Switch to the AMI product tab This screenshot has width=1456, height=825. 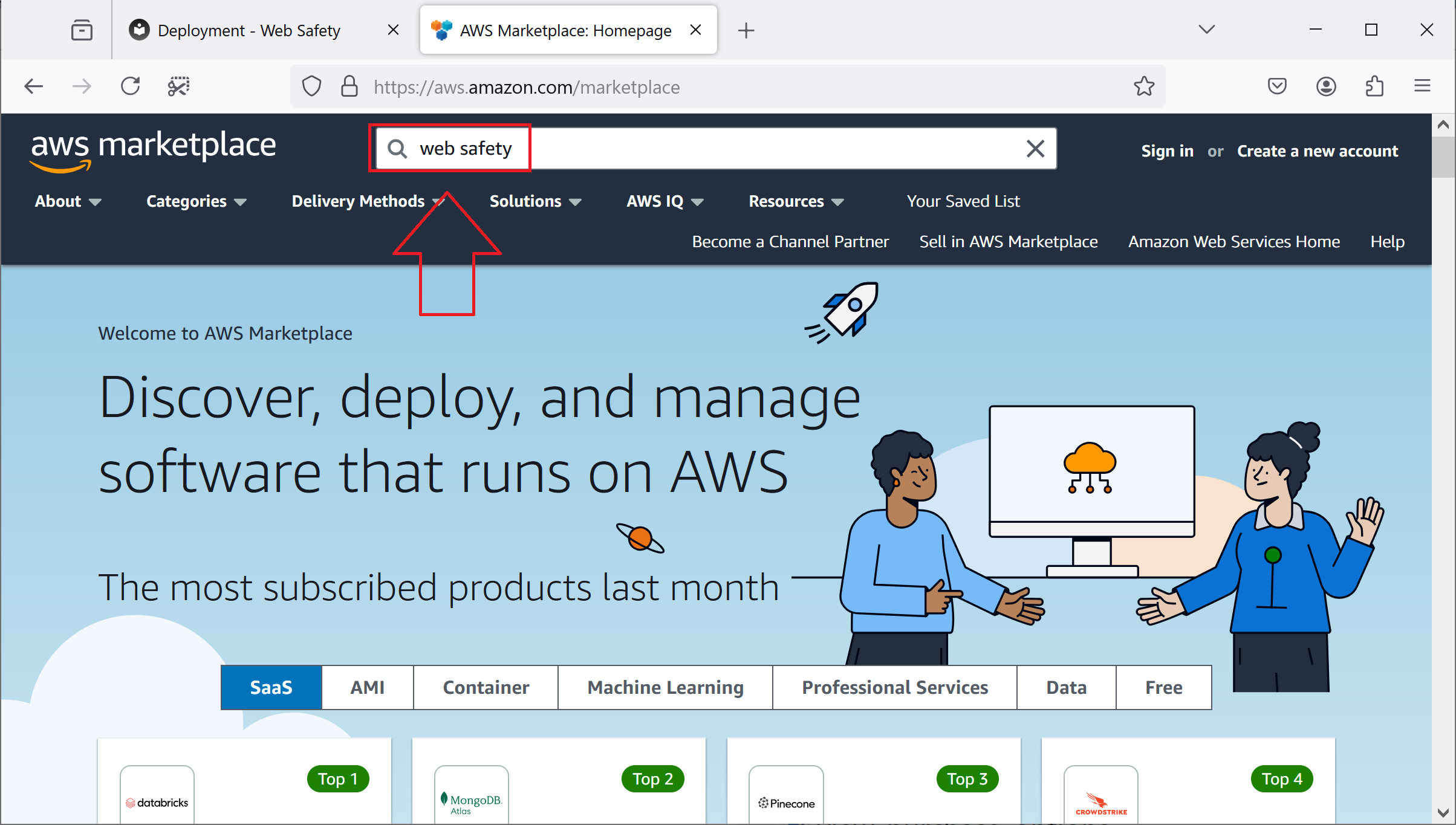pos(367,687)
